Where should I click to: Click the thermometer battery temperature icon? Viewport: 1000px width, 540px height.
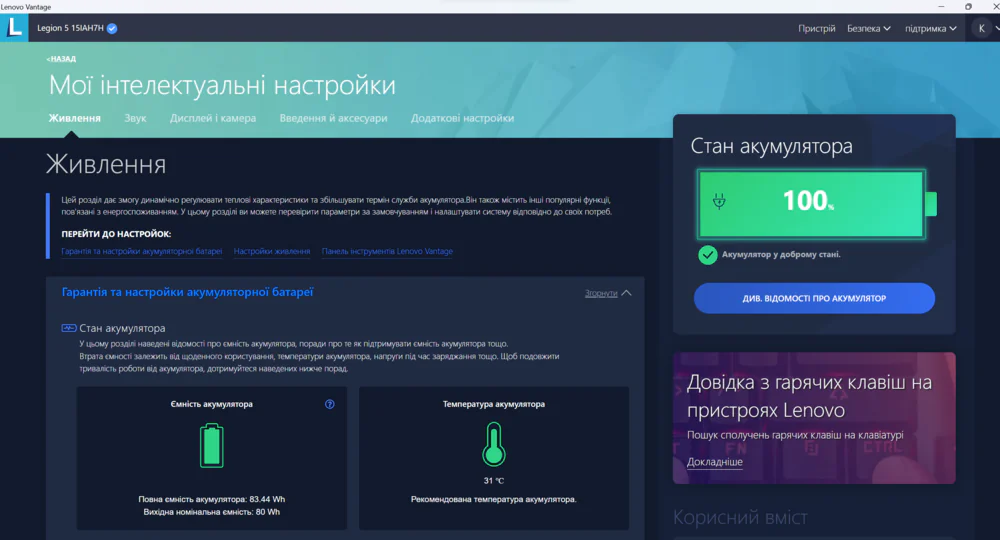click(494, 444)
